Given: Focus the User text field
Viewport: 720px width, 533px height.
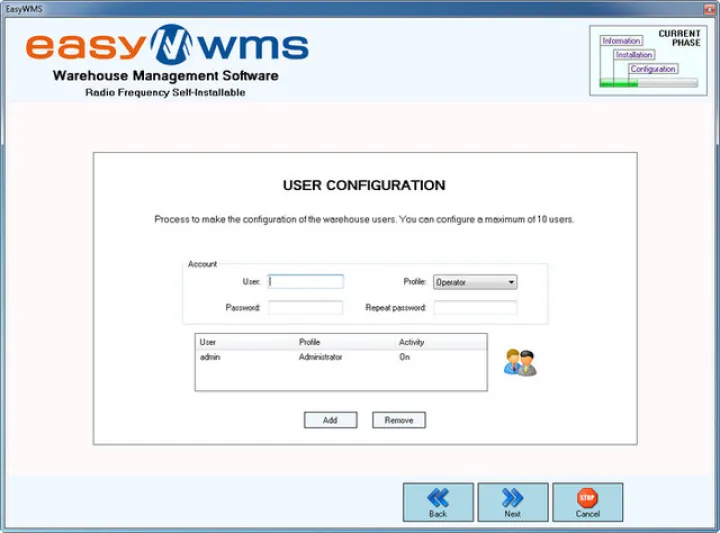Looking at the screenshot, I should coord(306,282).
